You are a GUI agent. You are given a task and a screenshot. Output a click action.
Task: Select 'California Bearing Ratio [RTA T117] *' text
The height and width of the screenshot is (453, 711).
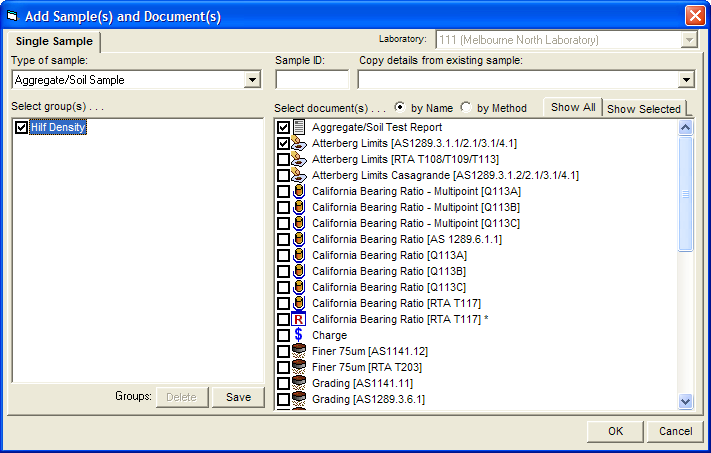coord(400,319)
